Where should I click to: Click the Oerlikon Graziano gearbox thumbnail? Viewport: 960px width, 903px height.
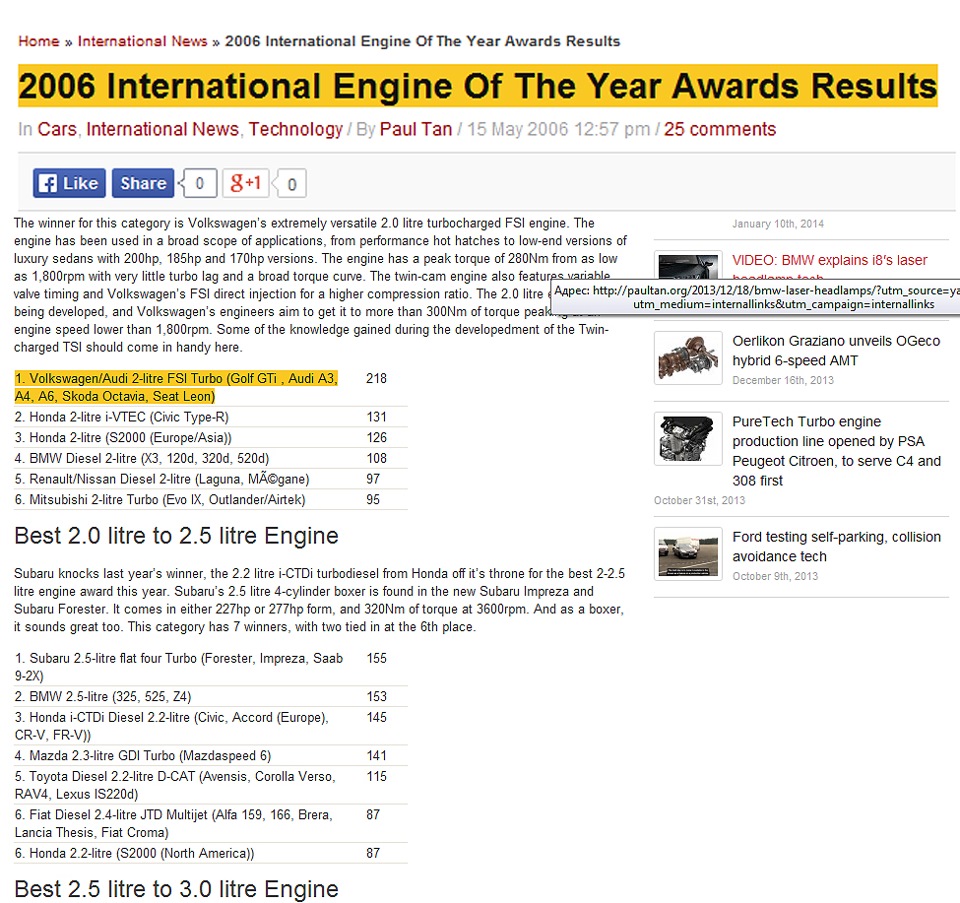688,358
